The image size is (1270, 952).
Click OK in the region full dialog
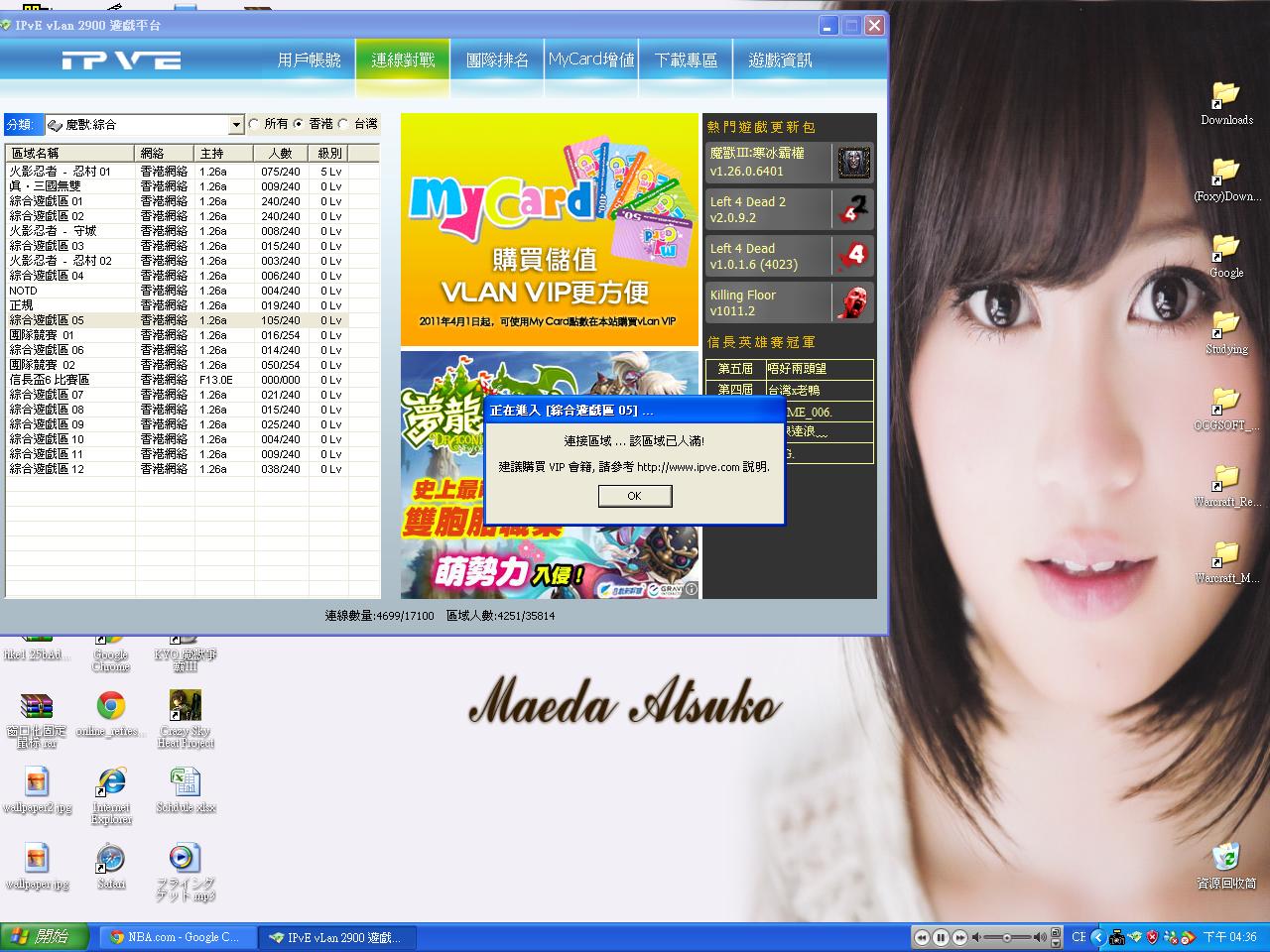[x=635, y=496]
